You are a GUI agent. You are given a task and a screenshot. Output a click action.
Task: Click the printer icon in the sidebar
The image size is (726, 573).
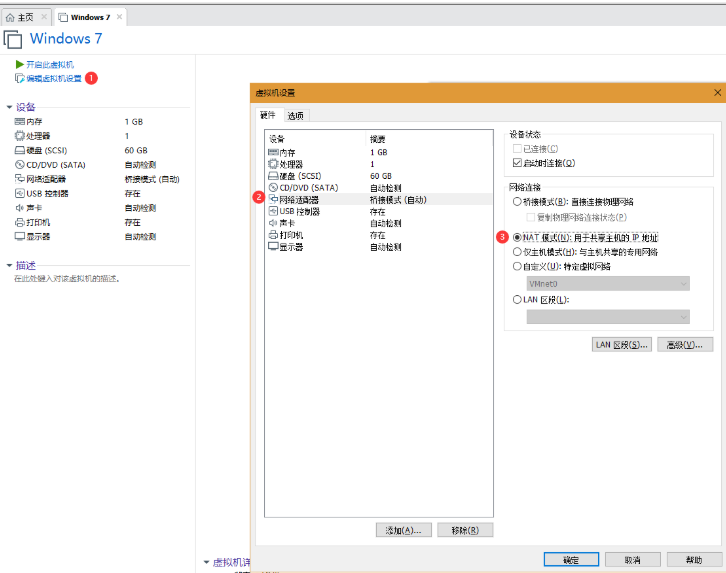(19, 222)
